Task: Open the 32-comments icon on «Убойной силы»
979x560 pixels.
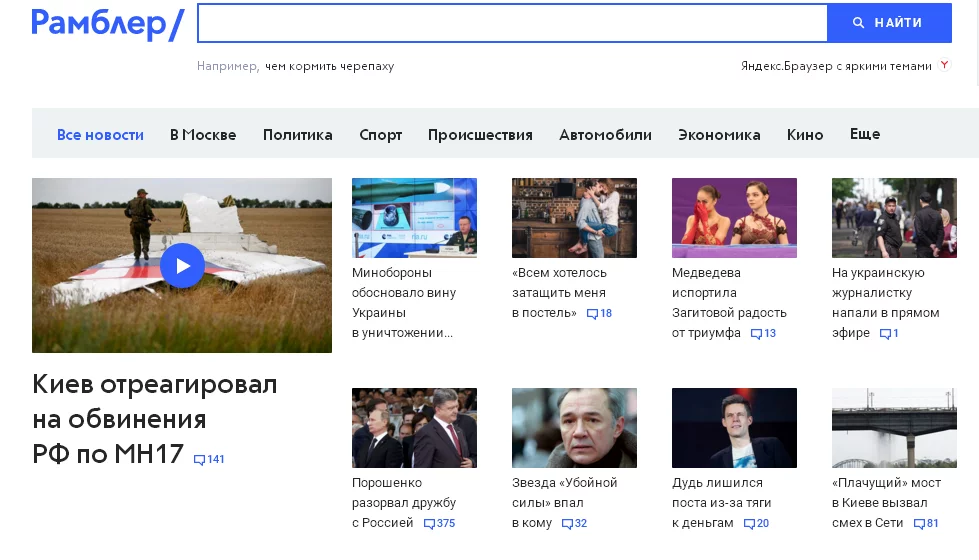Action: click(567, 524)
